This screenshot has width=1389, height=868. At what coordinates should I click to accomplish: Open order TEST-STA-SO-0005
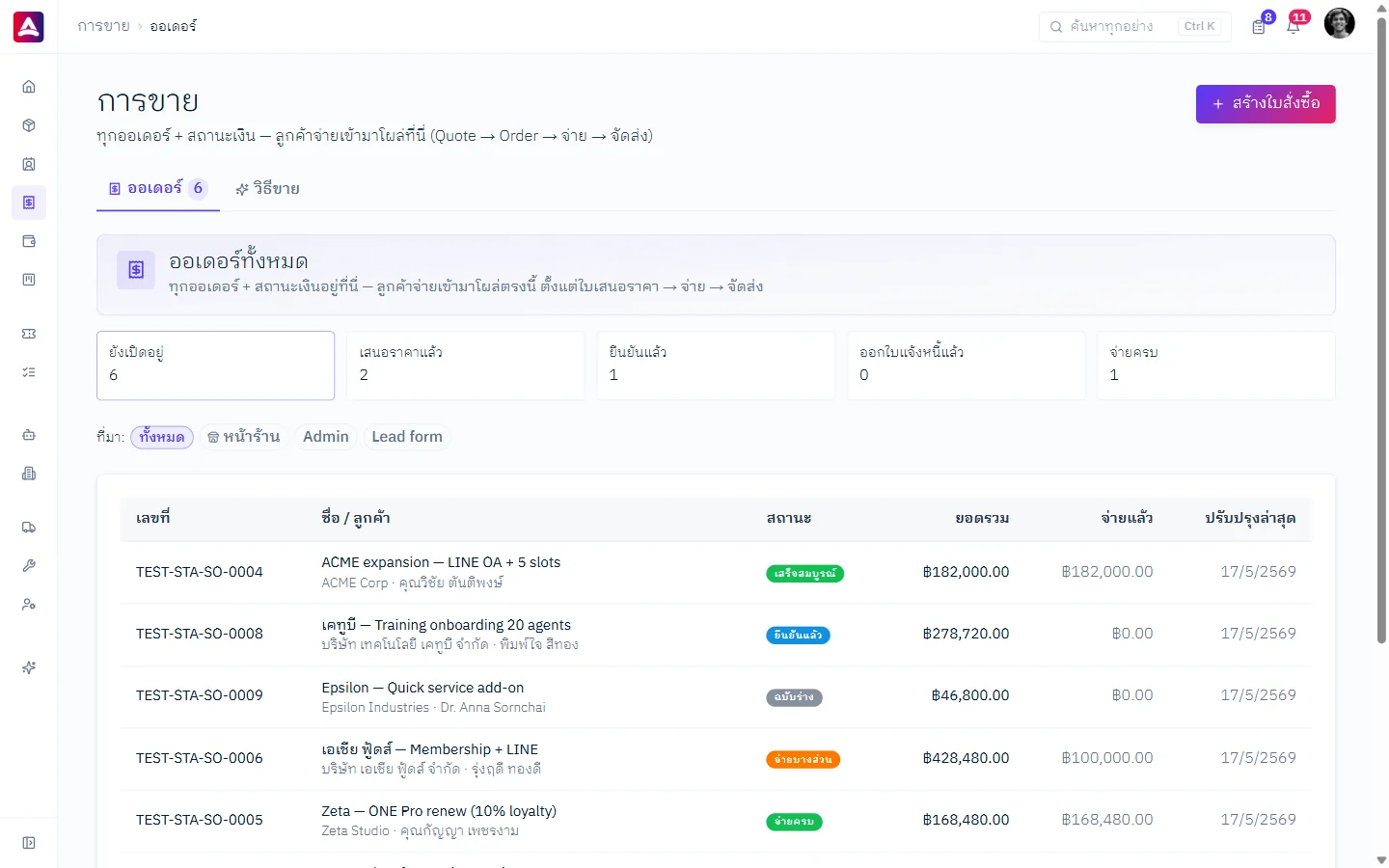pos(200,820)
